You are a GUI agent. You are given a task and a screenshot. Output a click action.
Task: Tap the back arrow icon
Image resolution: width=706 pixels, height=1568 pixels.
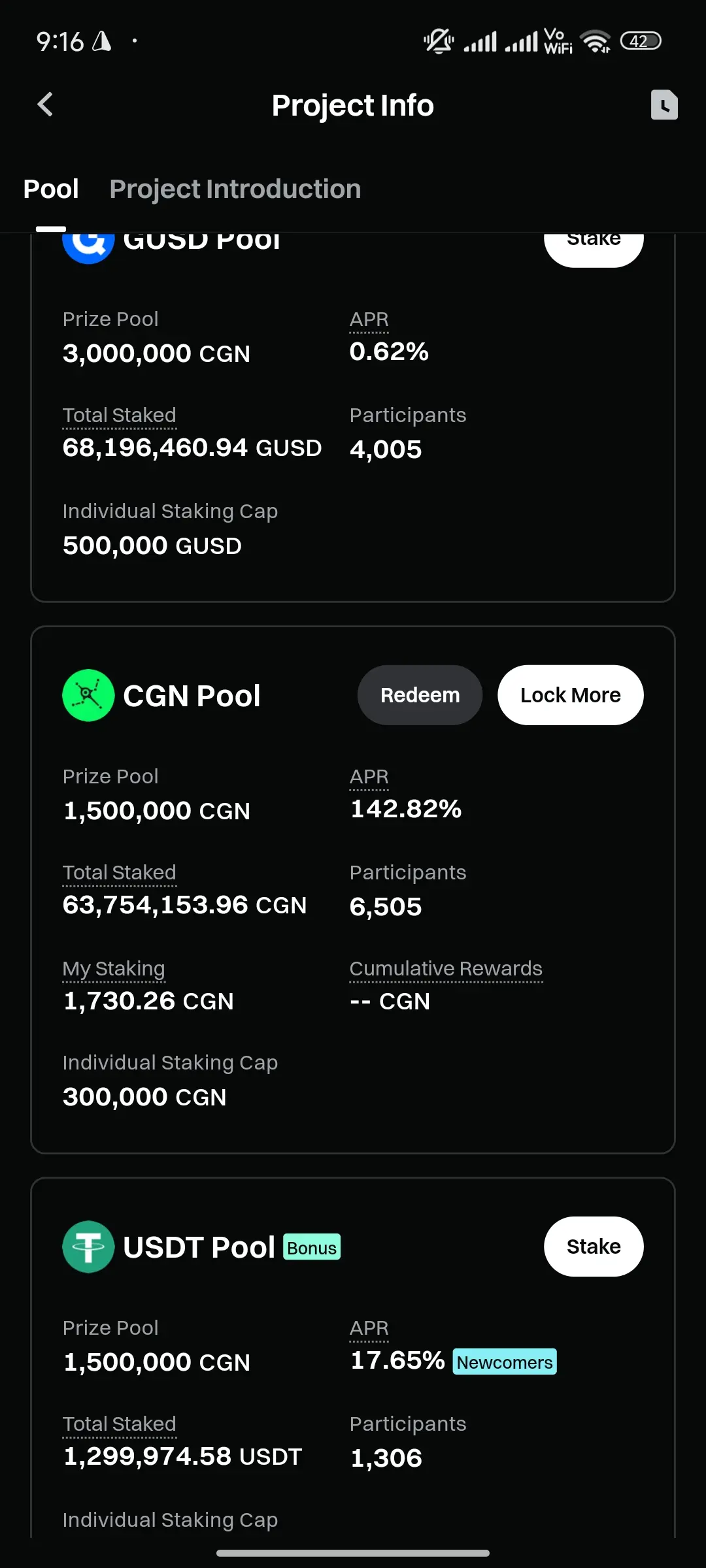pos(45,105)
